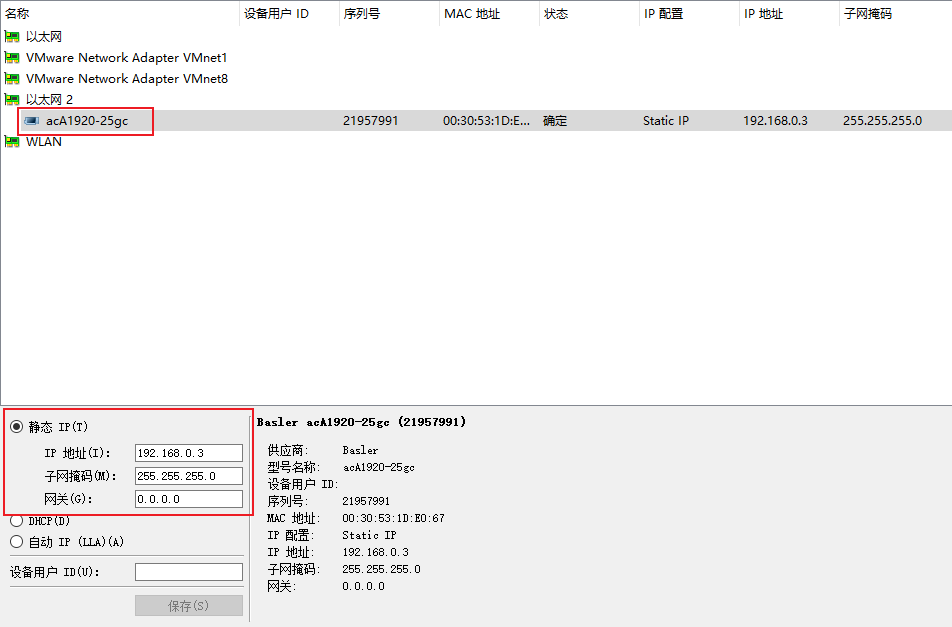
Task: Click the 以太网 network adapter icon
Action: point(10,36)
